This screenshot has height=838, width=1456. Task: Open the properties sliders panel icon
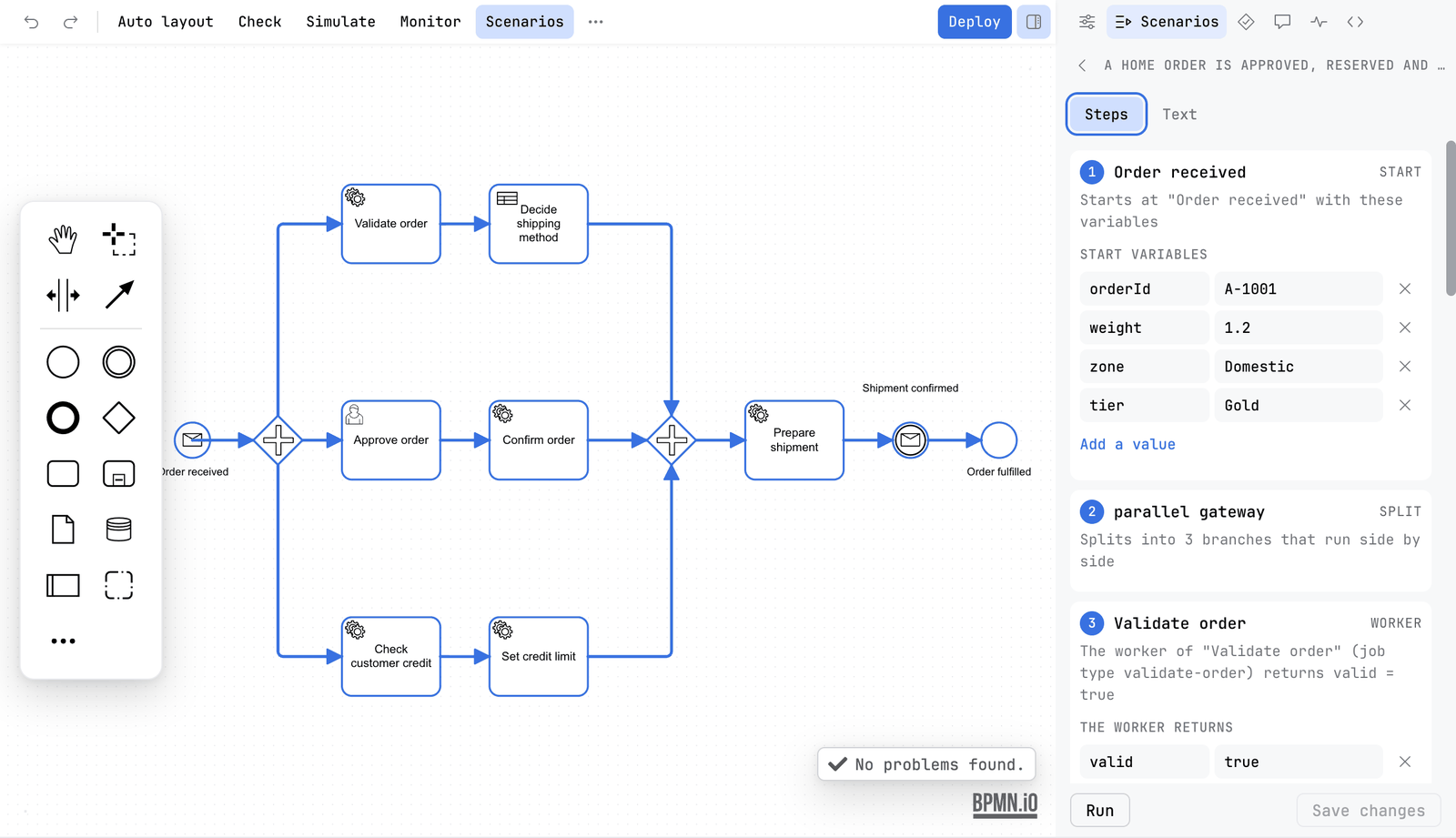click(1087, 22)
